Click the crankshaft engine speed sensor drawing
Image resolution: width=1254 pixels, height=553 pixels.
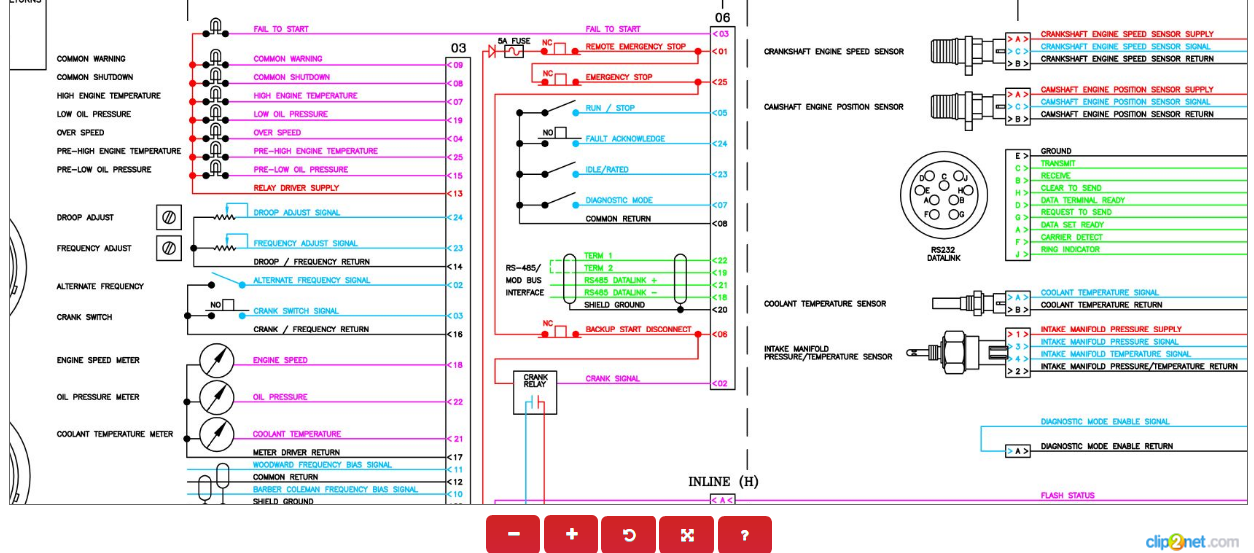tap(965, 52)
